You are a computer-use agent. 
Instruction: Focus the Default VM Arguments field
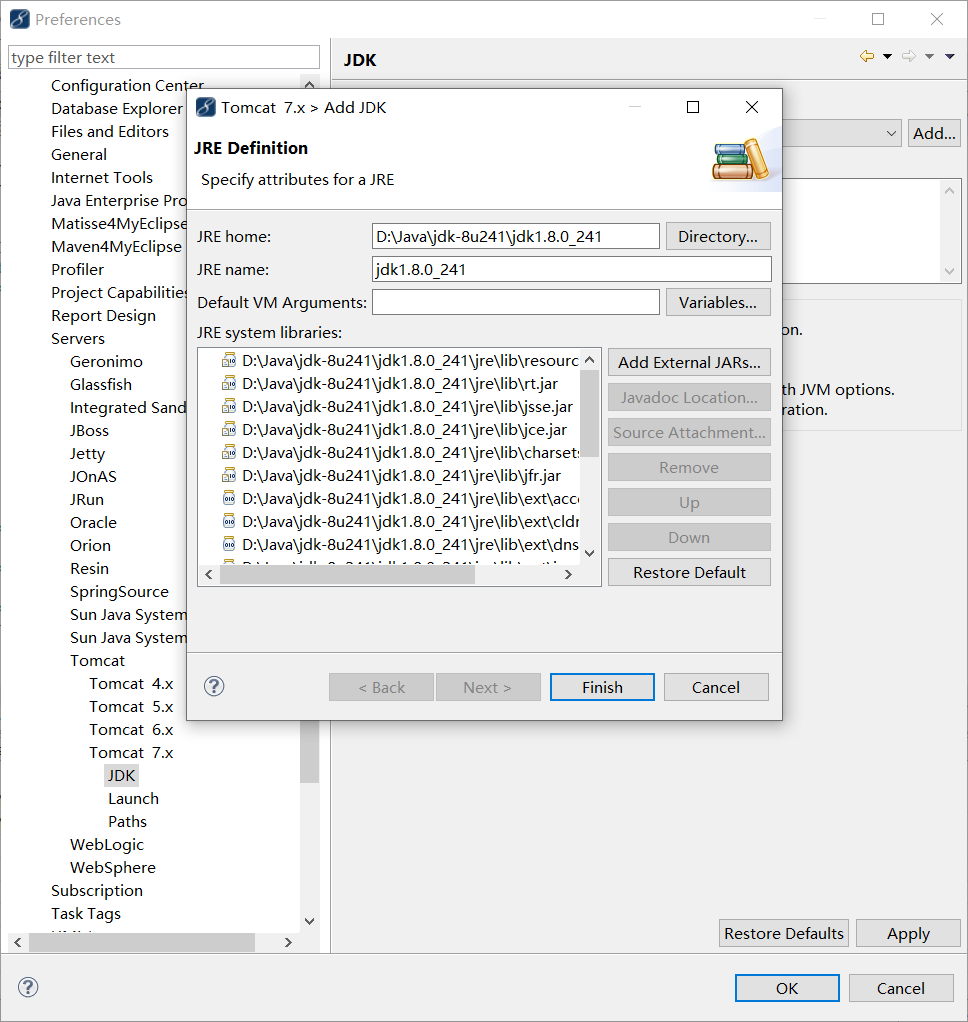tap(516, 302)
